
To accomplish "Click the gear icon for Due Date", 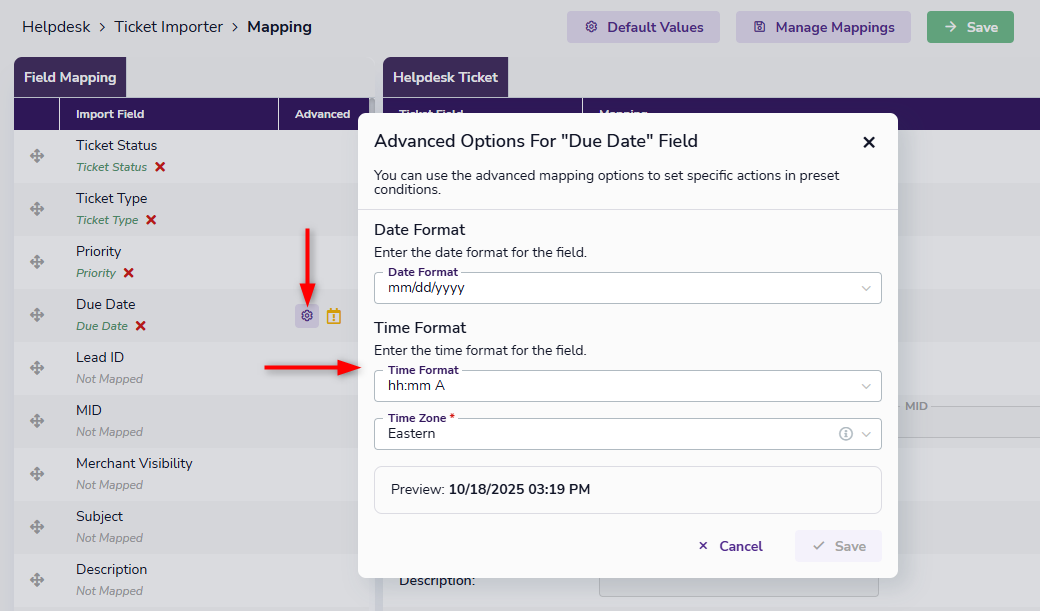I will pos(307,316).
